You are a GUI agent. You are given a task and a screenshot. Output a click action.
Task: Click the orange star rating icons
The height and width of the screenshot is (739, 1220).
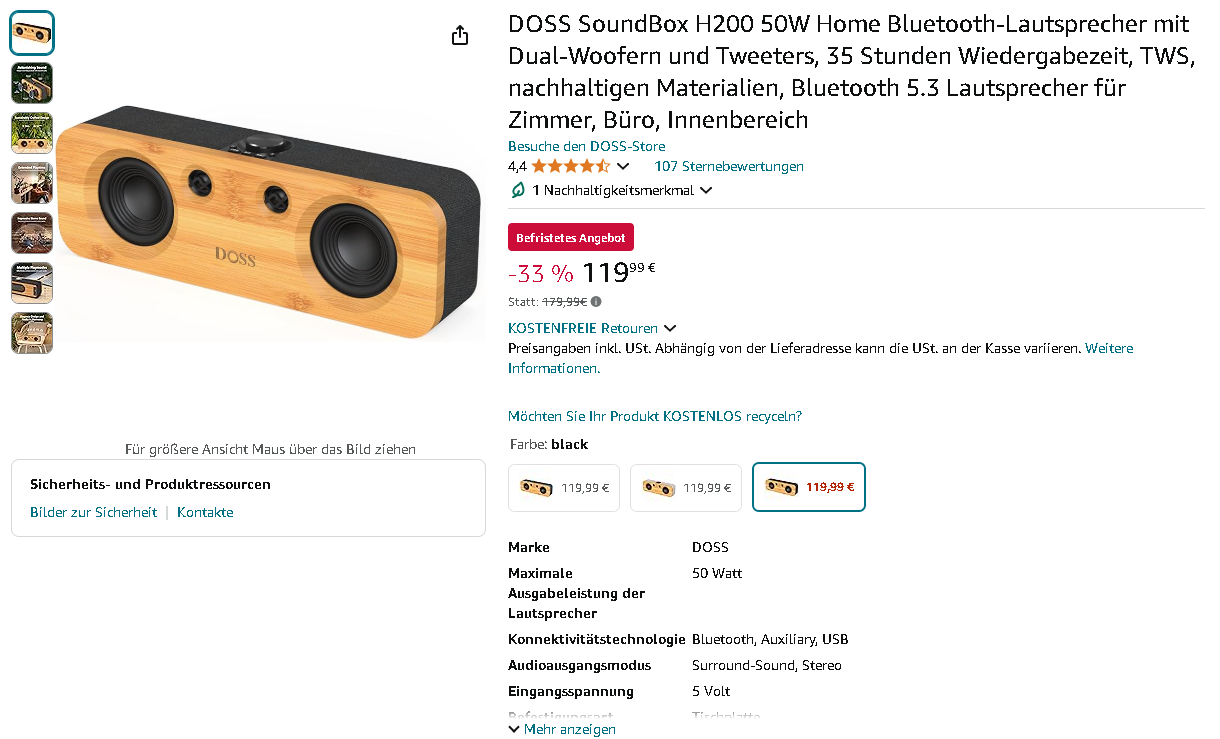point(570,166)
